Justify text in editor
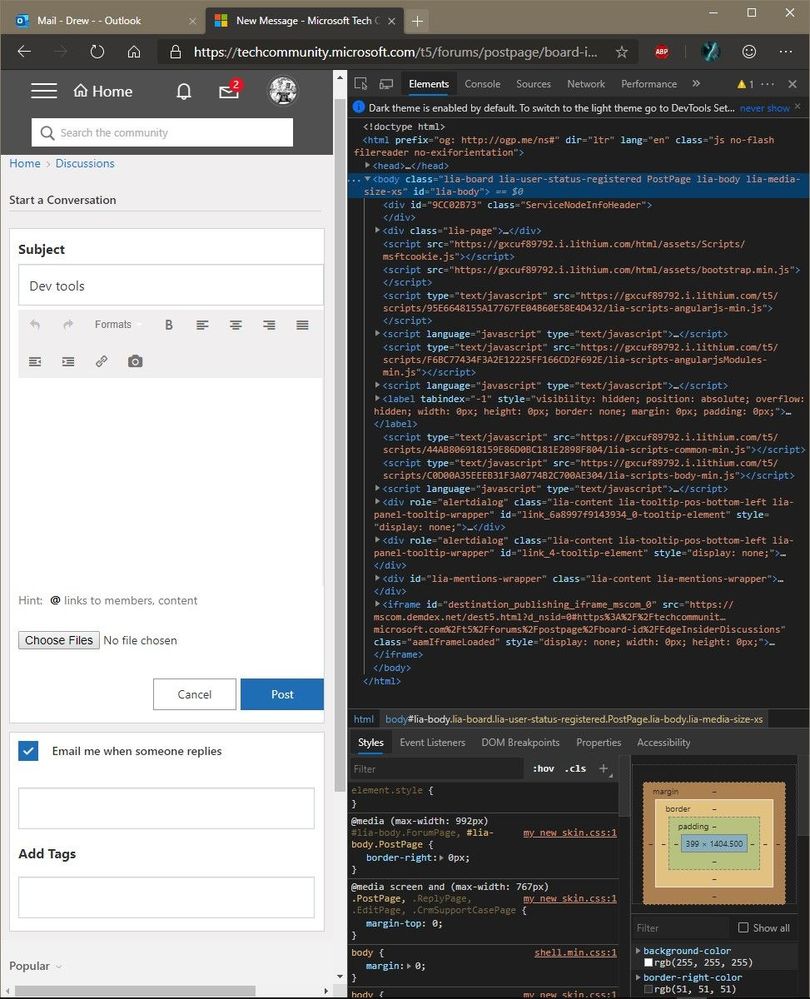 click(302, 325)
